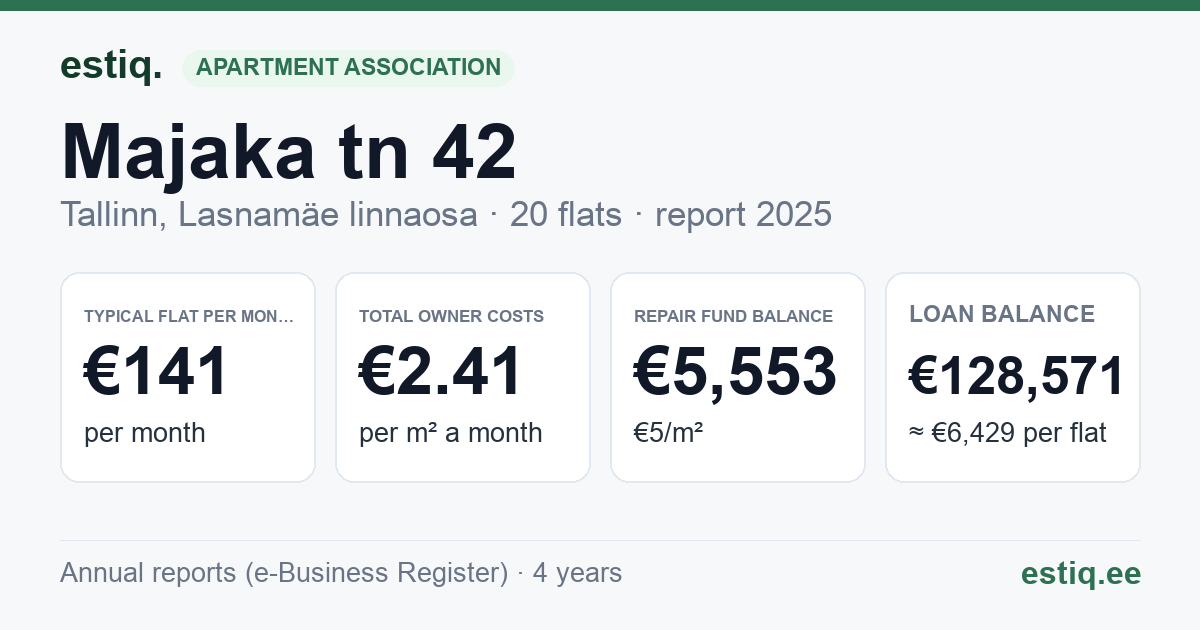Click the Majaka tn 42 heading
The height and width of the screenshot is (630, 1200).
pos(289,151)
